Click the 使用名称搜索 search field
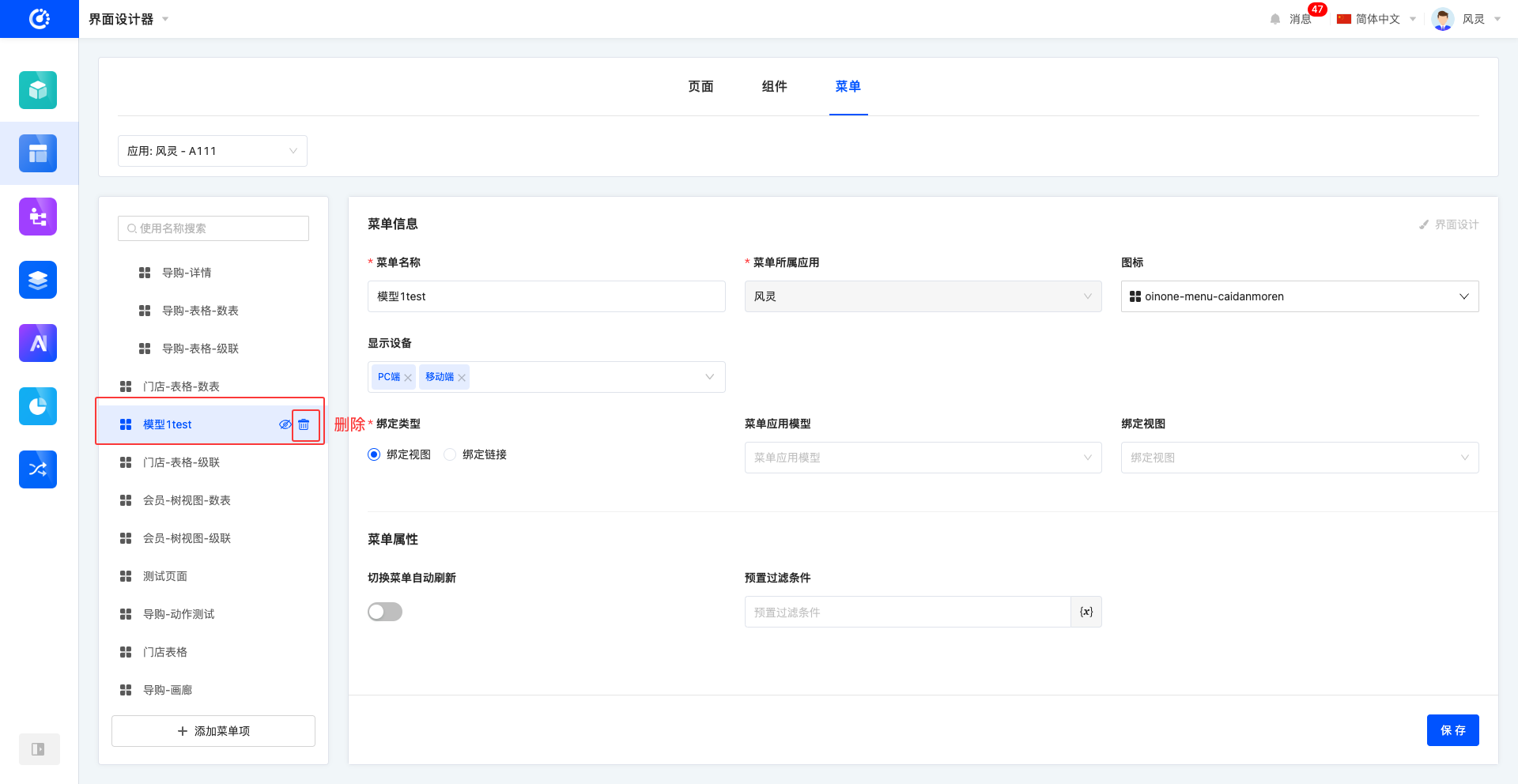 point(213,228)
